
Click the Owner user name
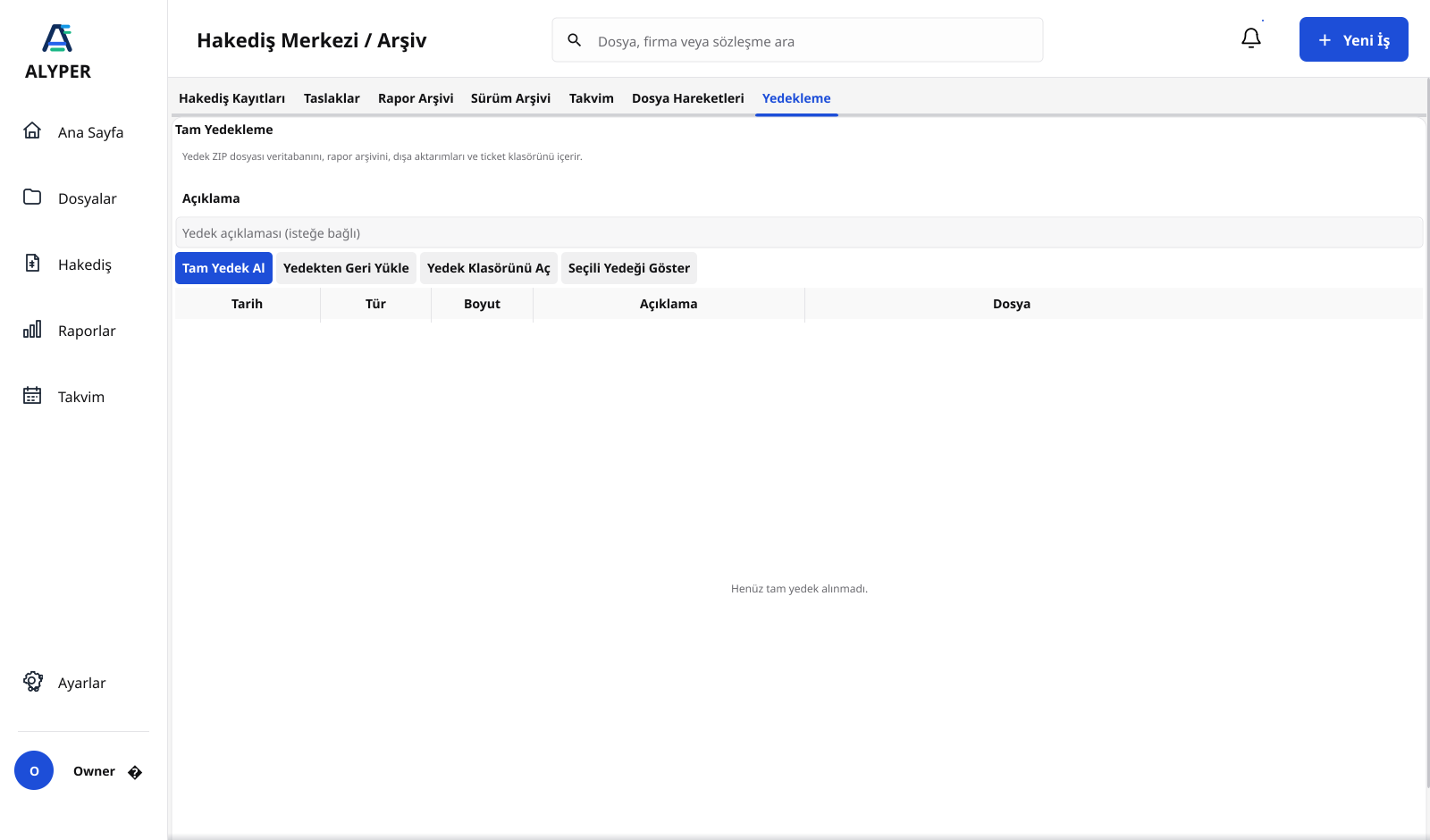click(94, 771)
